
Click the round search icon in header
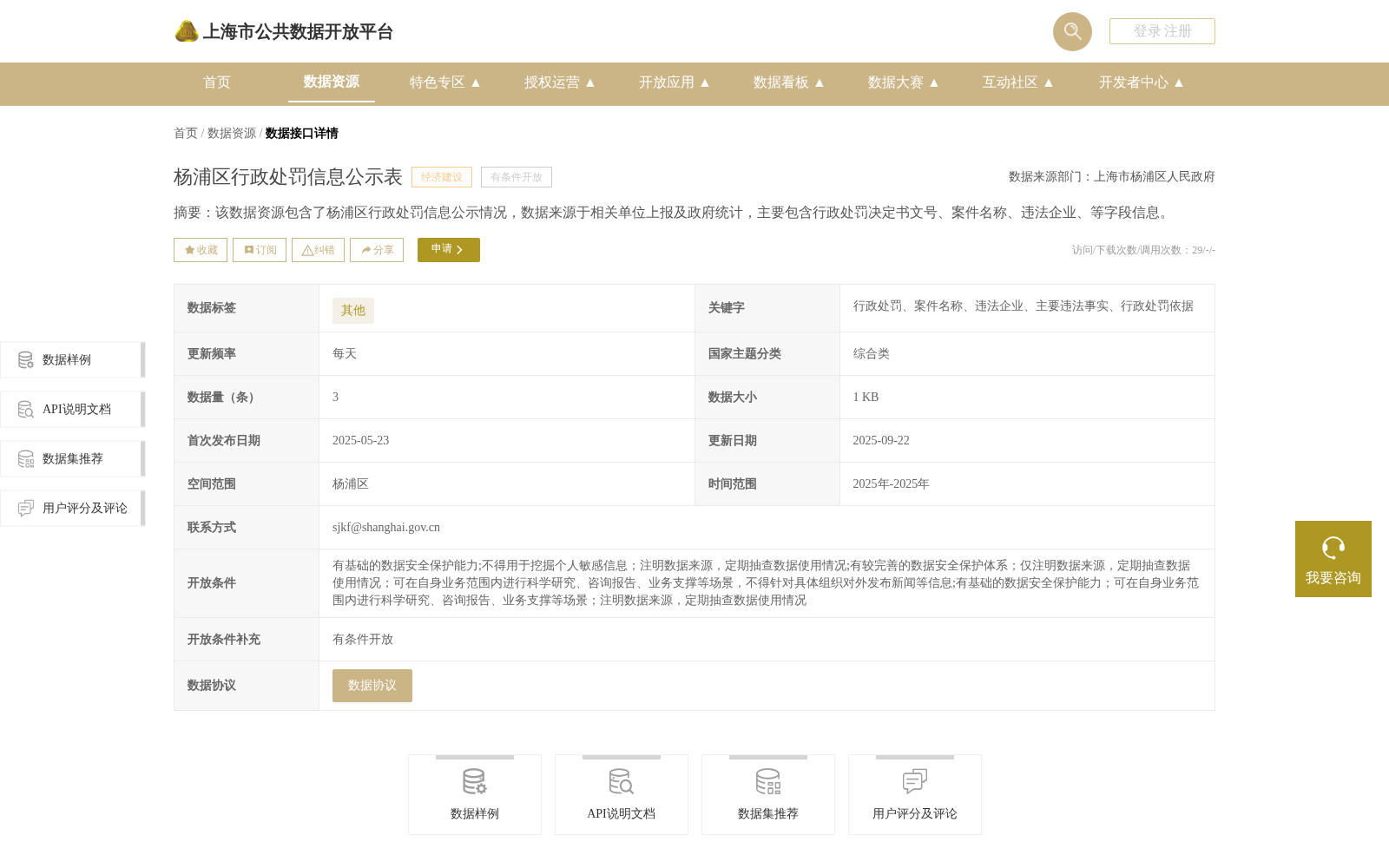[1072, 31]
